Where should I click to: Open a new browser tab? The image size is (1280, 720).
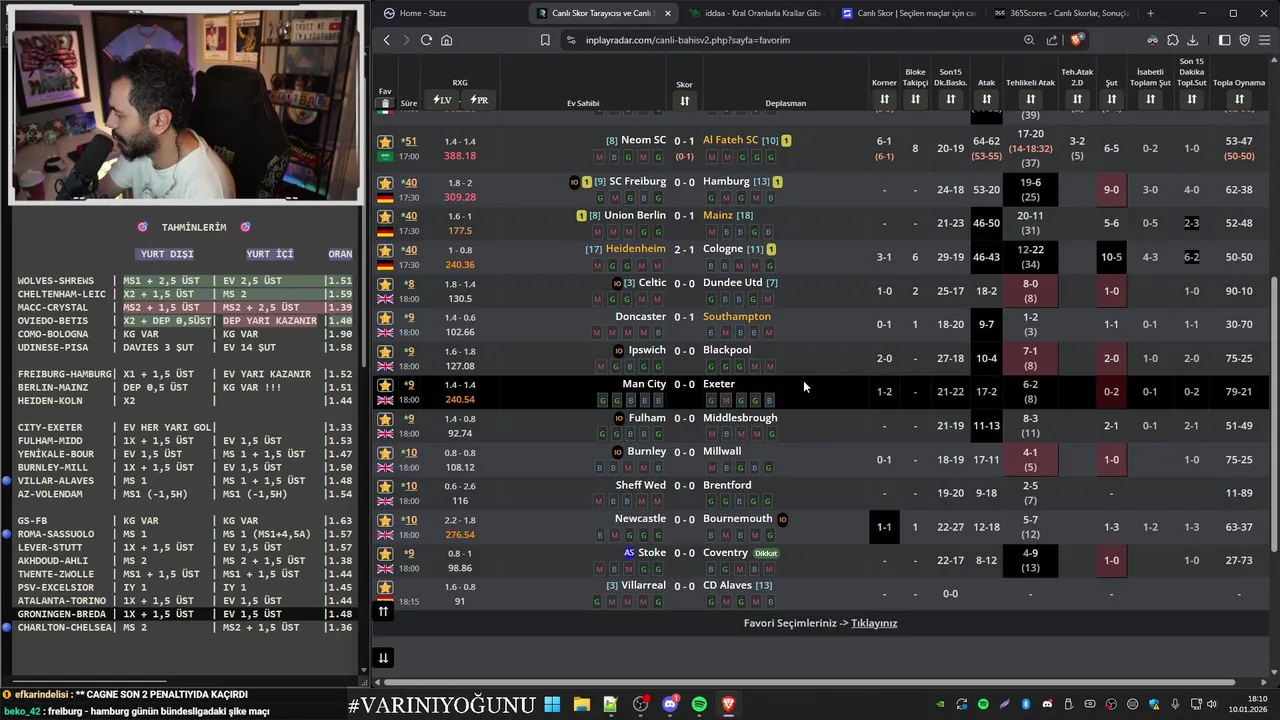pyautogui.click(x=1150, y=13)
